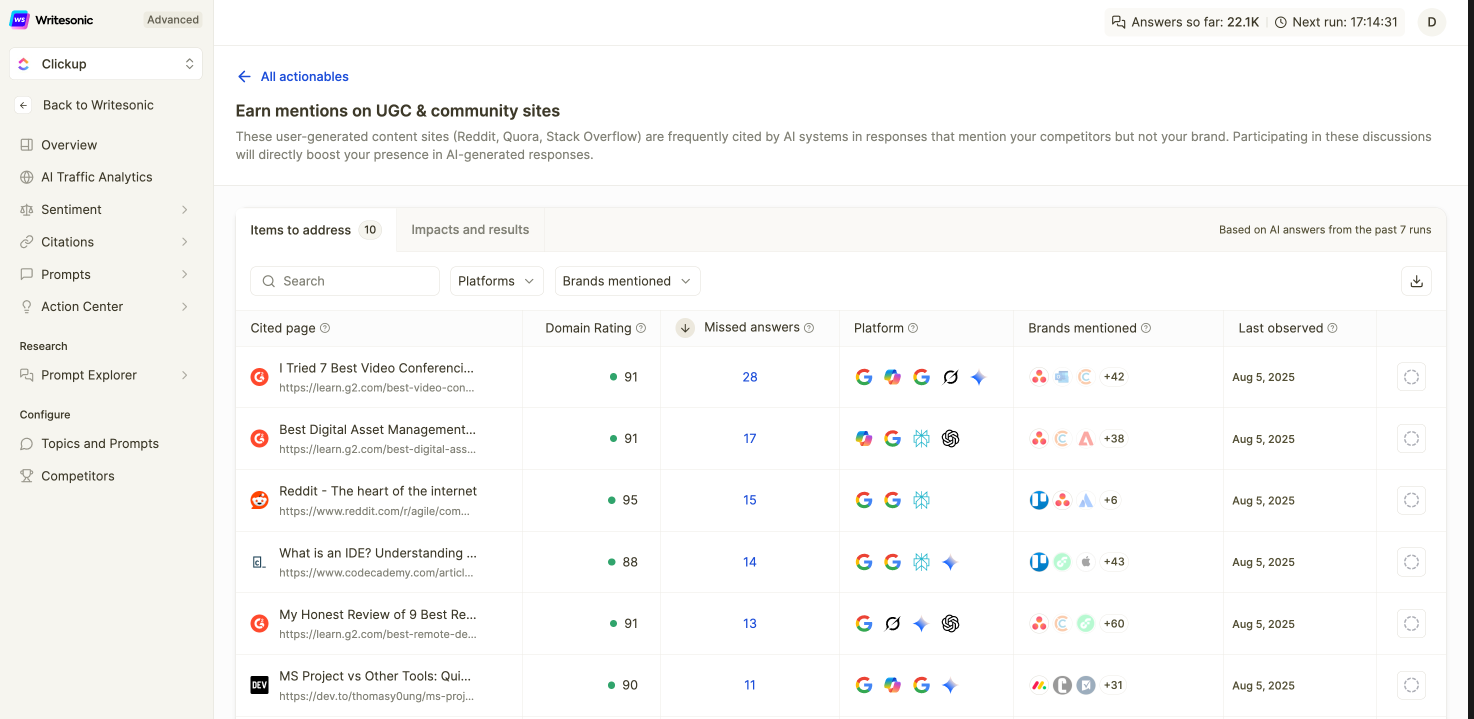
Task: Click the G2 logo on Video Conferencing row
Action: tap(260, 377)
